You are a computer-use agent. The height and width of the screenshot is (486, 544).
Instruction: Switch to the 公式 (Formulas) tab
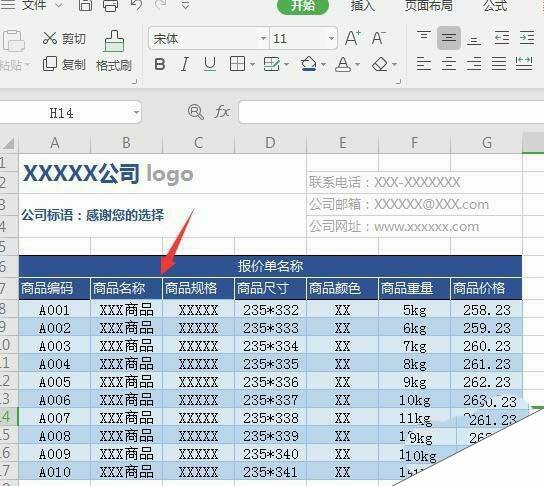coord(495,5)
